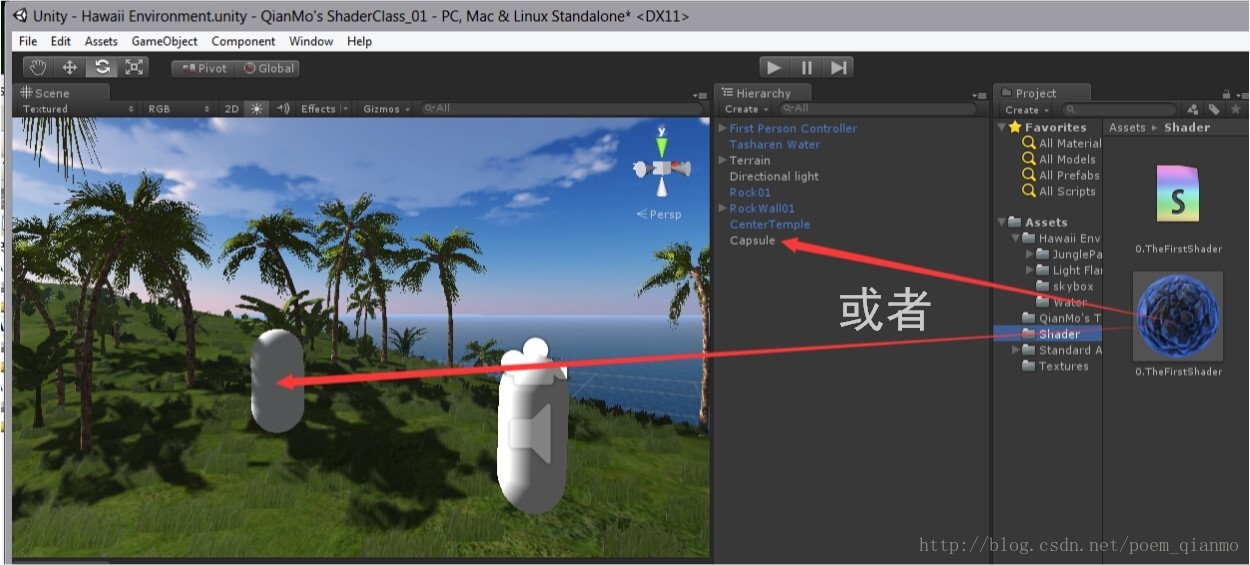The height and width of the screenshot is (565, 1250).
Task: Toggle scene audio speaker icon
Action: [283, 109]
